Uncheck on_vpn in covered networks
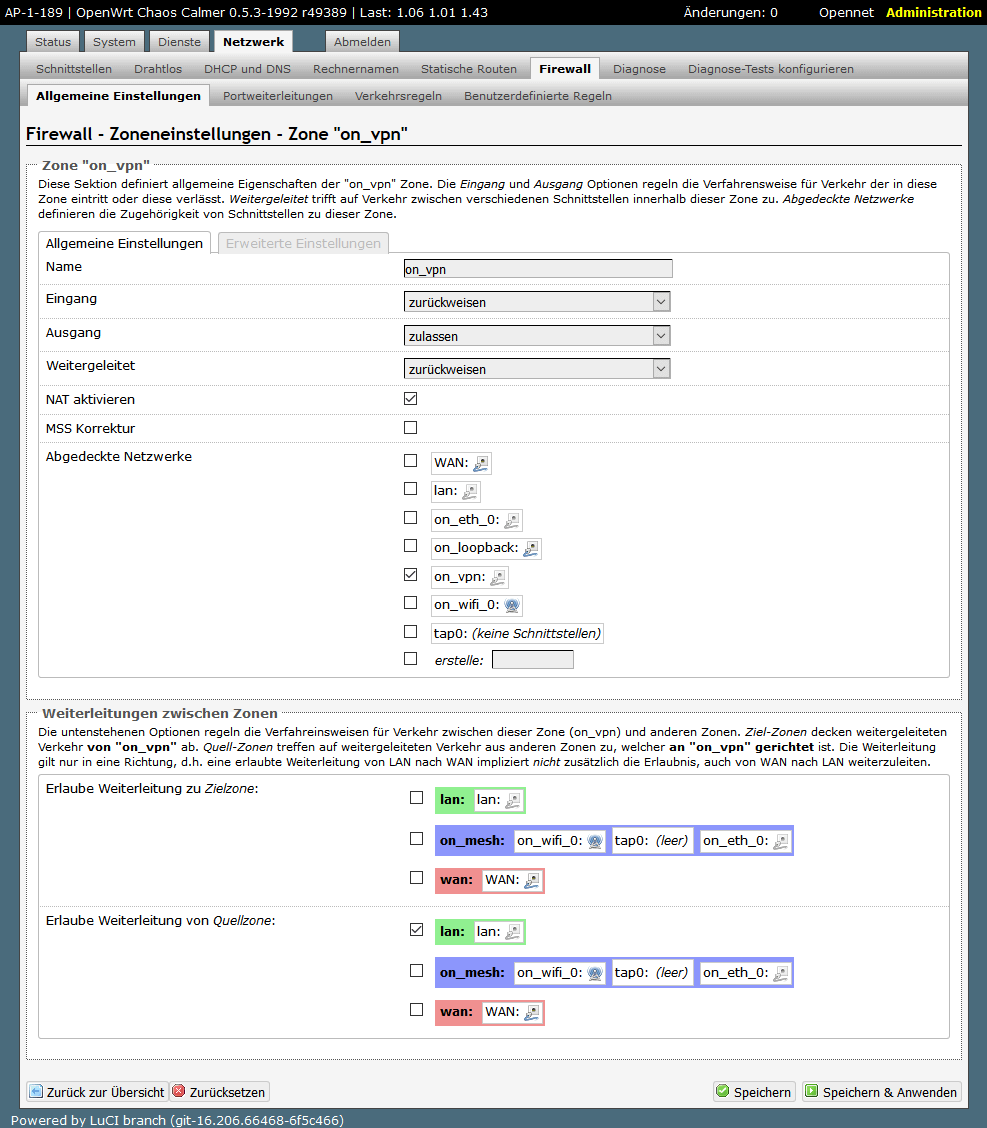Viewport: 987px width, 1128px height. (x=410, y=575)
